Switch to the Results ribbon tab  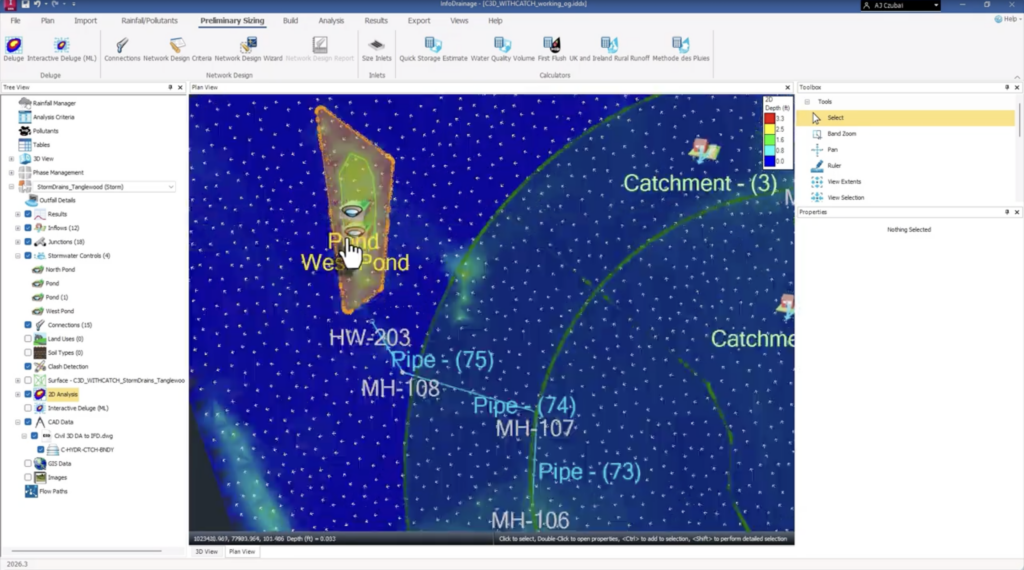point(376,21)
